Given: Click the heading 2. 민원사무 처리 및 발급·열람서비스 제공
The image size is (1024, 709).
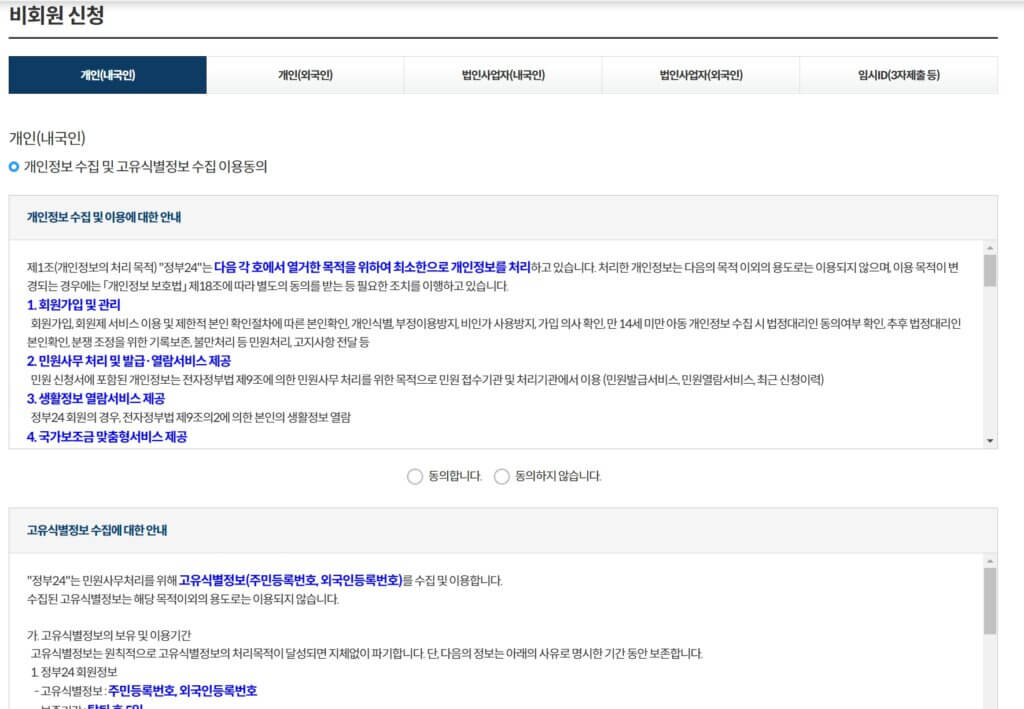Looking at the screenshot, I should tap(129, 361).
